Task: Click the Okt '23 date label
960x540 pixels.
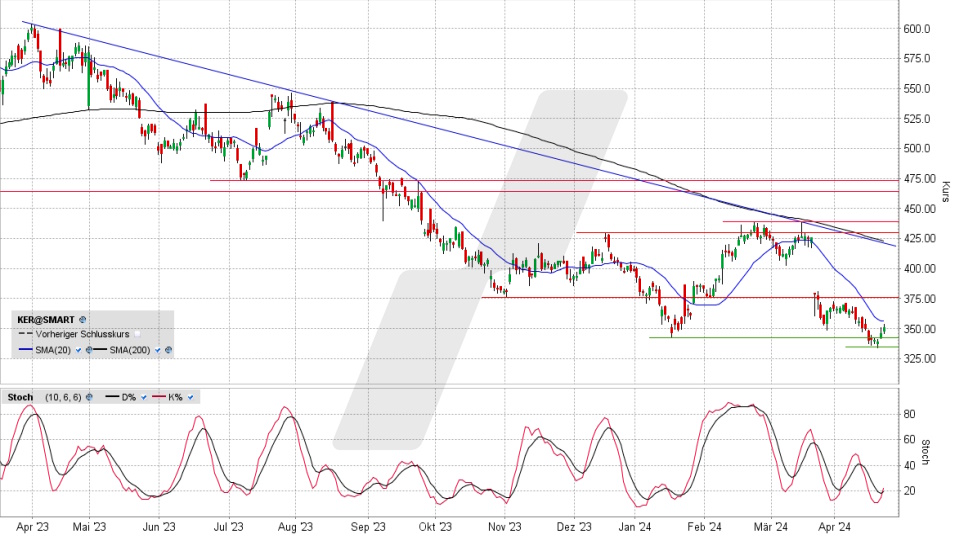Action: pos(435,527)
